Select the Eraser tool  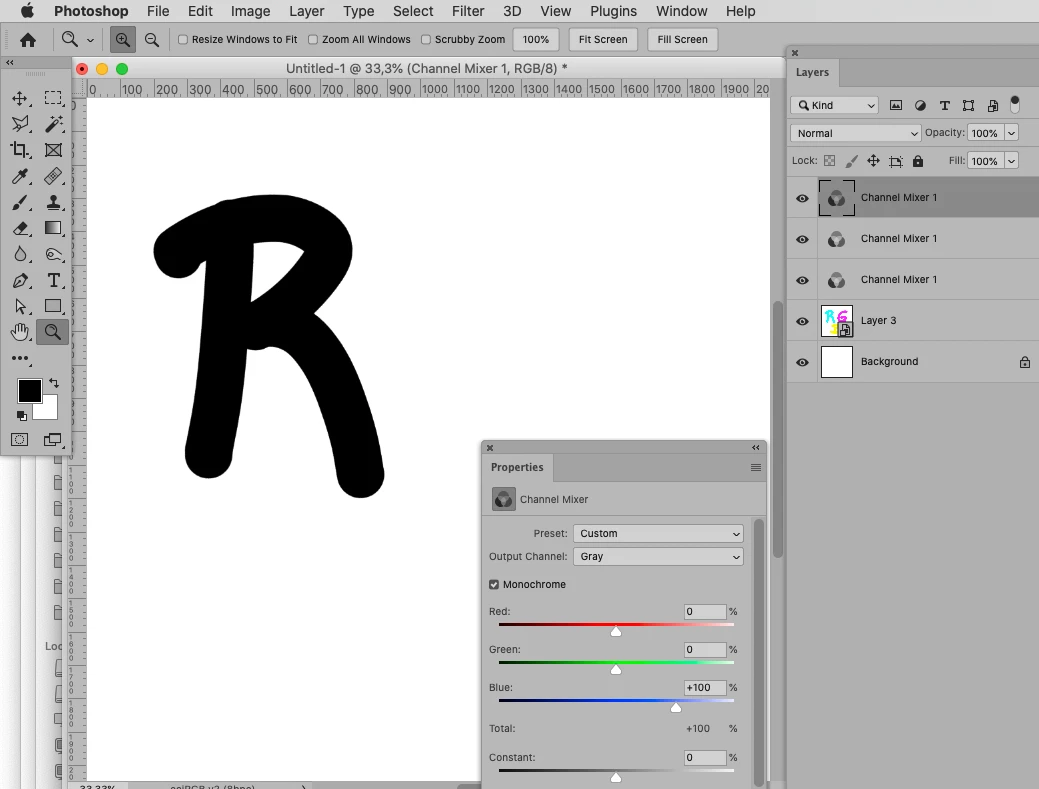coord(20,228)
